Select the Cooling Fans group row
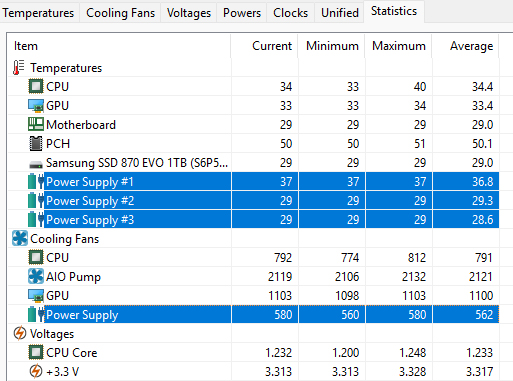513x381 pixels. coord(254,239)
